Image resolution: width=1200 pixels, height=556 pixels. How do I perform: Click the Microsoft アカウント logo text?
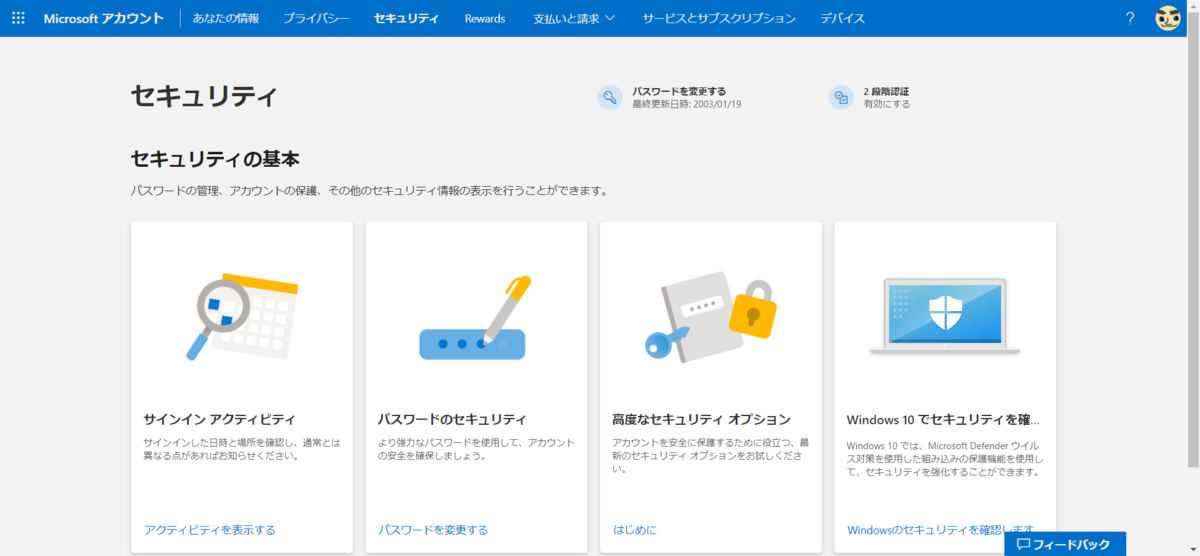click(x=103, y=18)
